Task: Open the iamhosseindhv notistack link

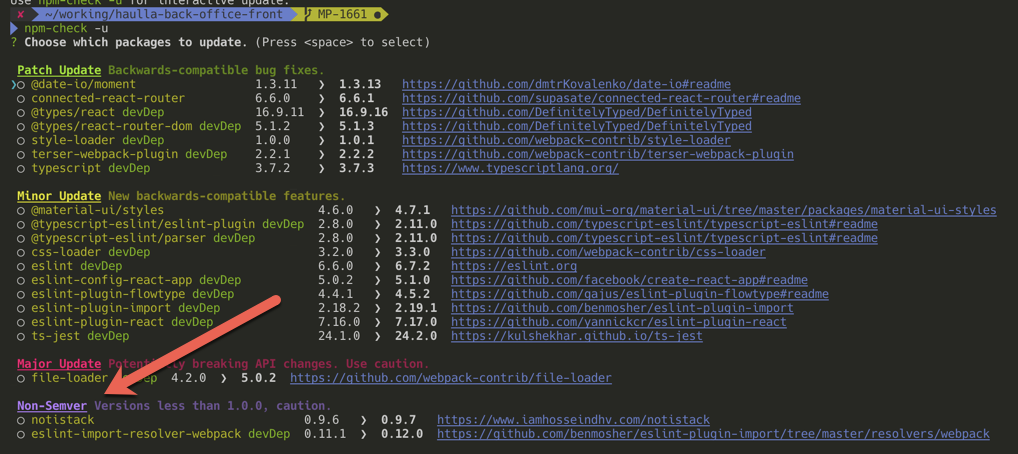Action: tap(573, 420)
